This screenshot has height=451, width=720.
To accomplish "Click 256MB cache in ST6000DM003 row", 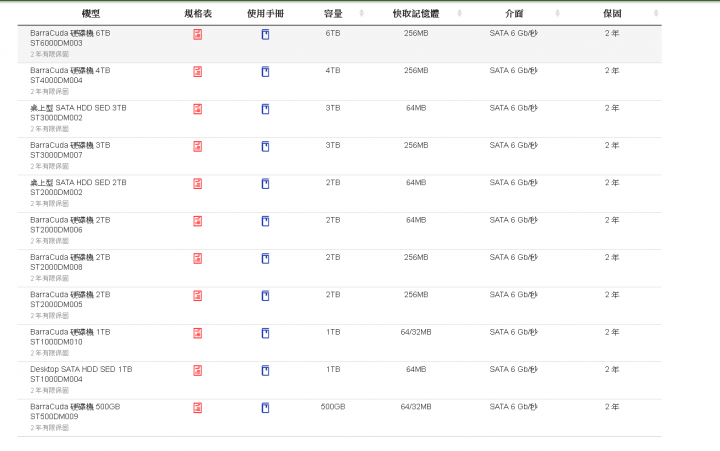I will click(416, 33).
